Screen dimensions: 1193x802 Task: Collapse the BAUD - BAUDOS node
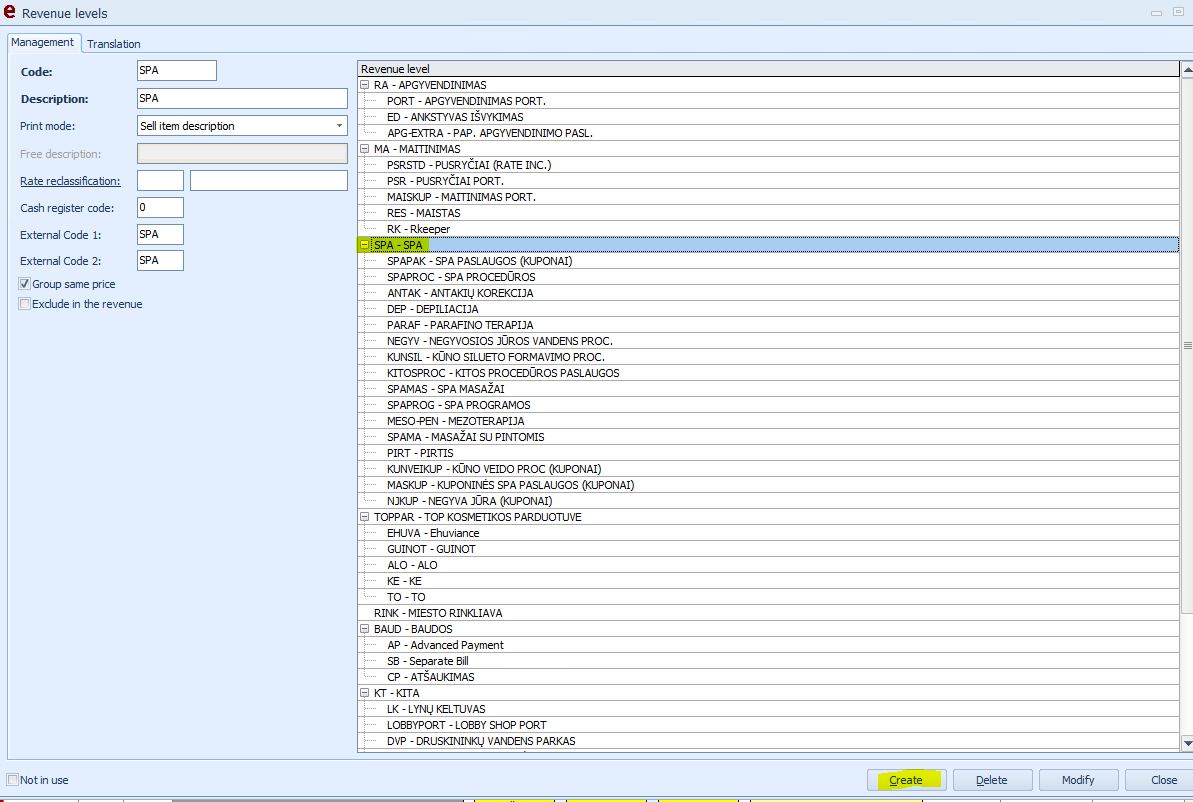pyautogui.click(x=364, y=629)
